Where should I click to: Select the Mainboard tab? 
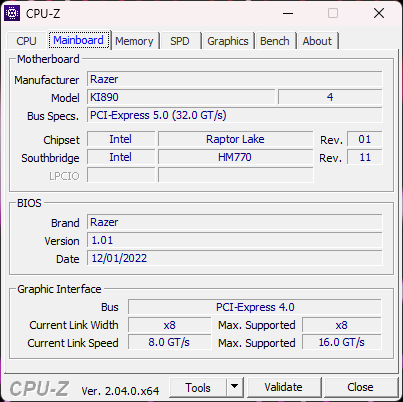pos(79,40)
